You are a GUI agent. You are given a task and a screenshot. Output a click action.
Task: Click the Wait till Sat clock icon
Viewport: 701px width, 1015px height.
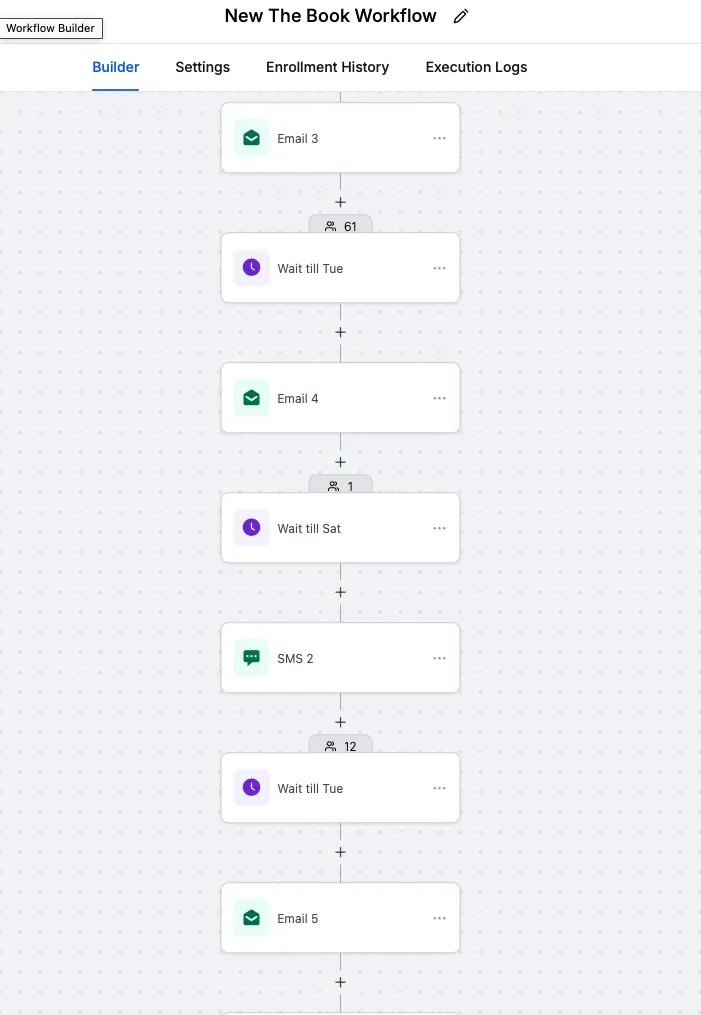point(251,528)
